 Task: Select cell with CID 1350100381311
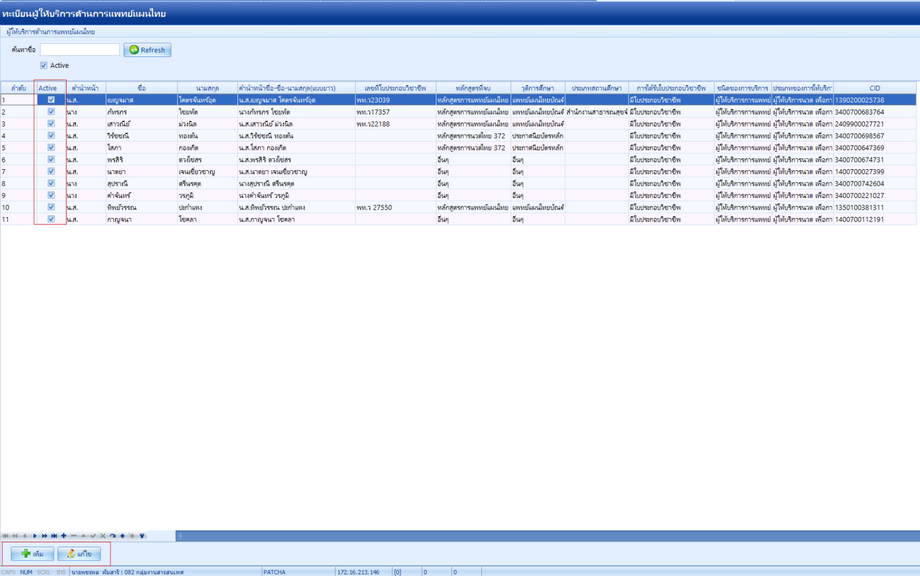(x=875, y=208)
